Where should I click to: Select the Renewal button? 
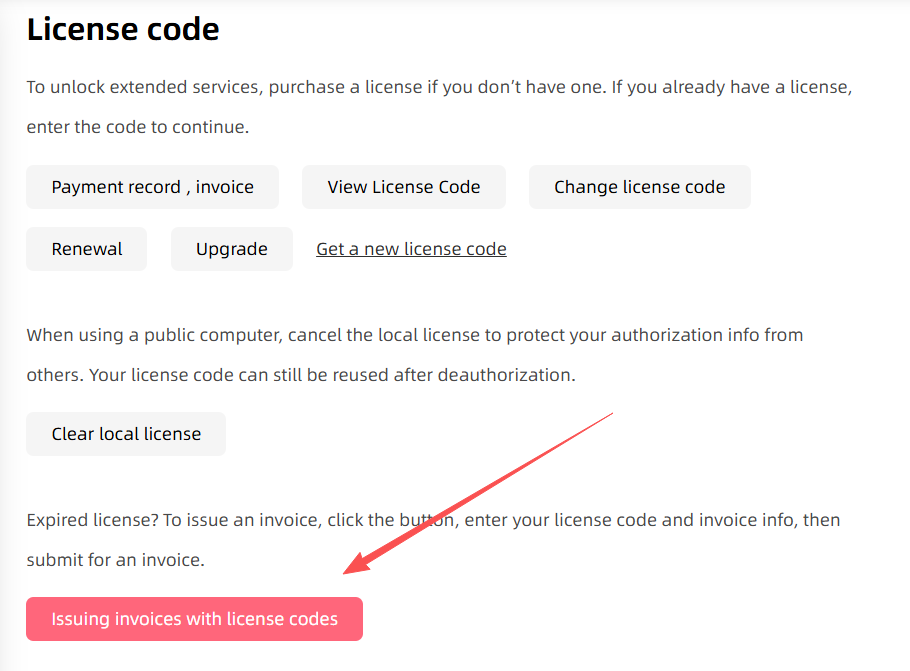click(x=87, y=249)
